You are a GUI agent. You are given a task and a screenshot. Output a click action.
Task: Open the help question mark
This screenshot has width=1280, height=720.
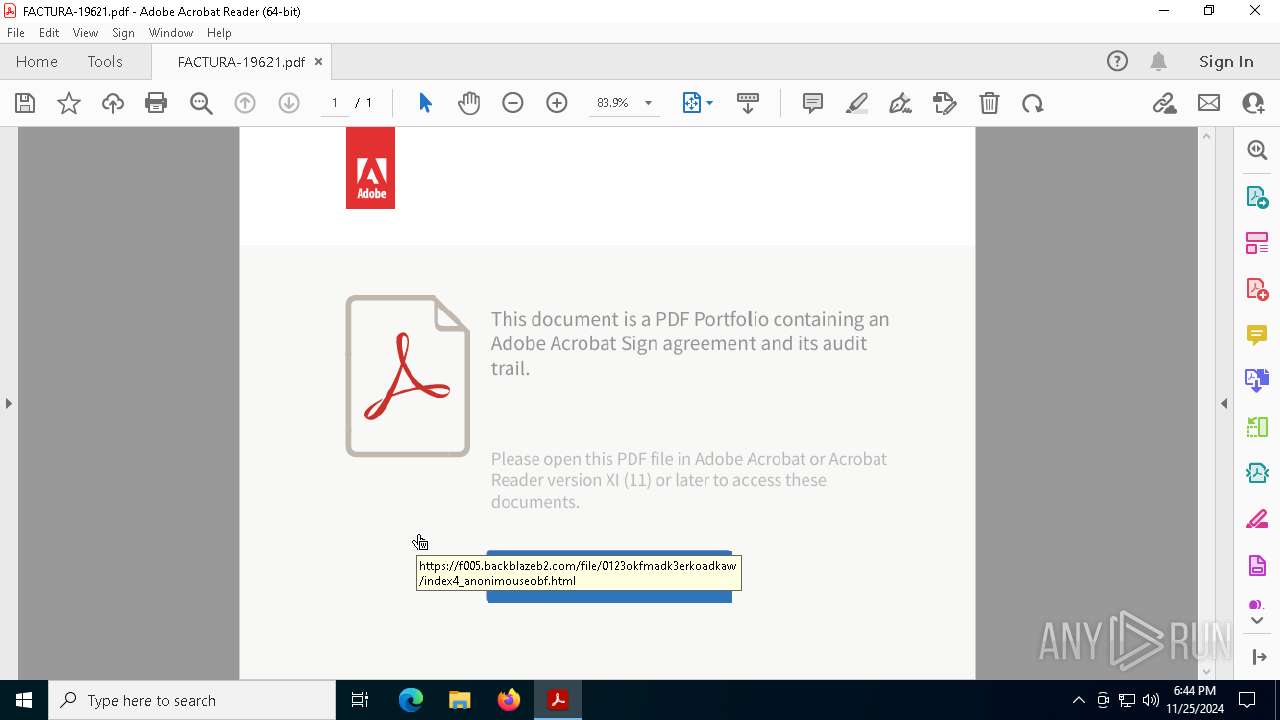click(x=1117, y=61)
